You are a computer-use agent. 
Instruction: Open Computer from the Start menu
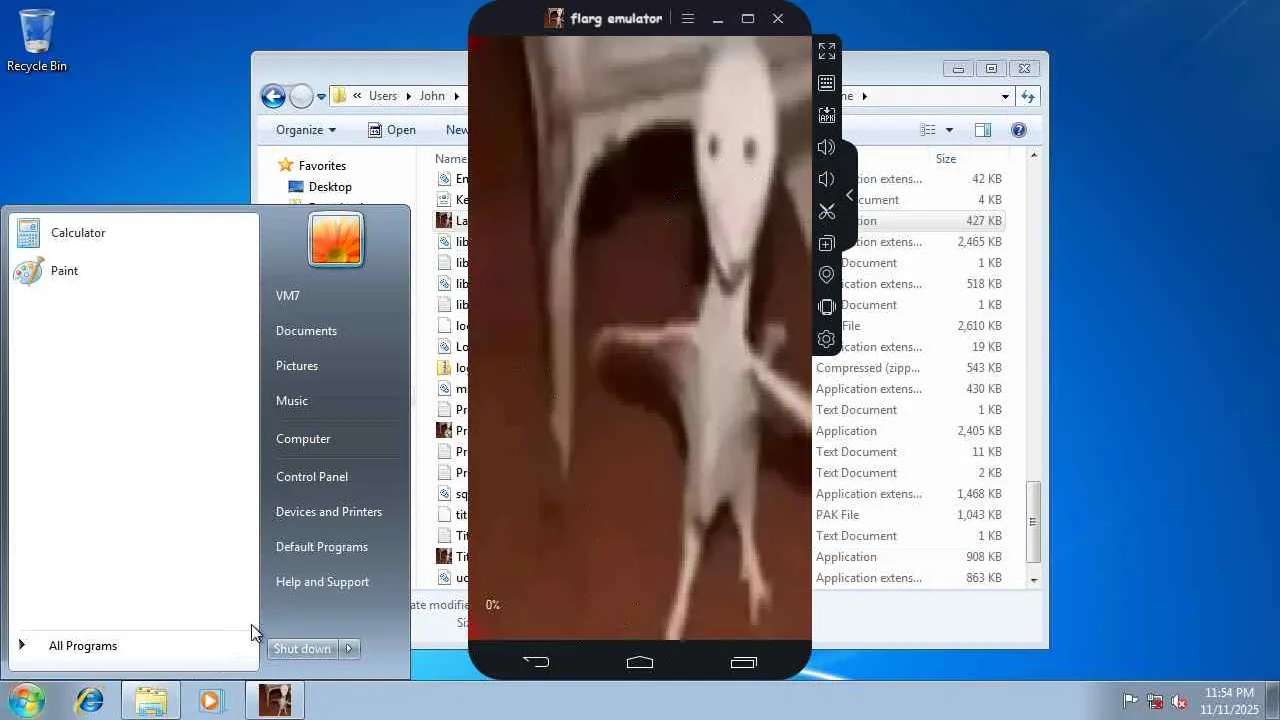coord(303,439)
